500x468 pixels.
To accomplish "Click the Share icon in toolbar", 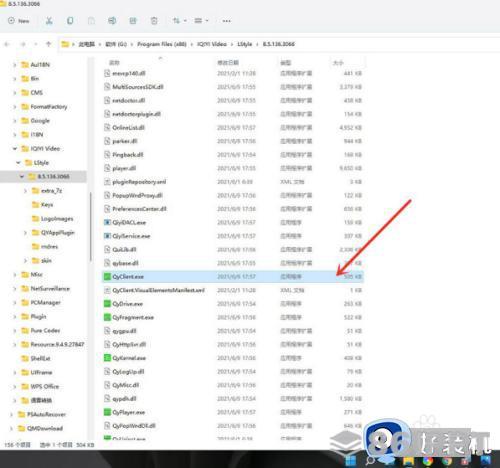I will tap(133, 21).
